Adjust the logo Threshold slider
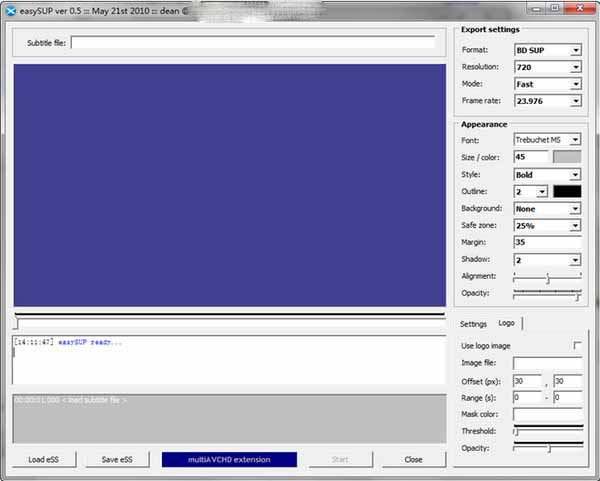600x481 pixels. pos(548,430)
